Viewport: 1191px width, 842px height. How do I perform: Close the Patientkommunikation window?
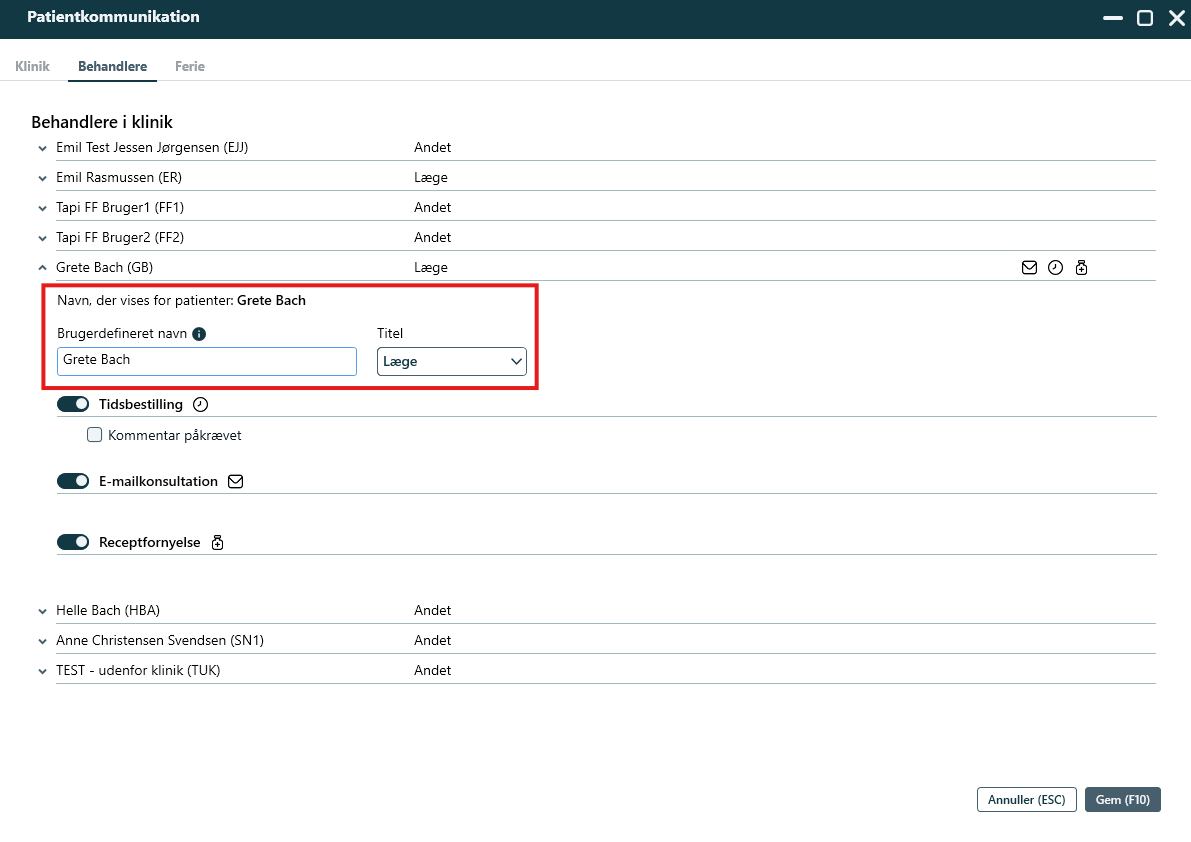1177,18
